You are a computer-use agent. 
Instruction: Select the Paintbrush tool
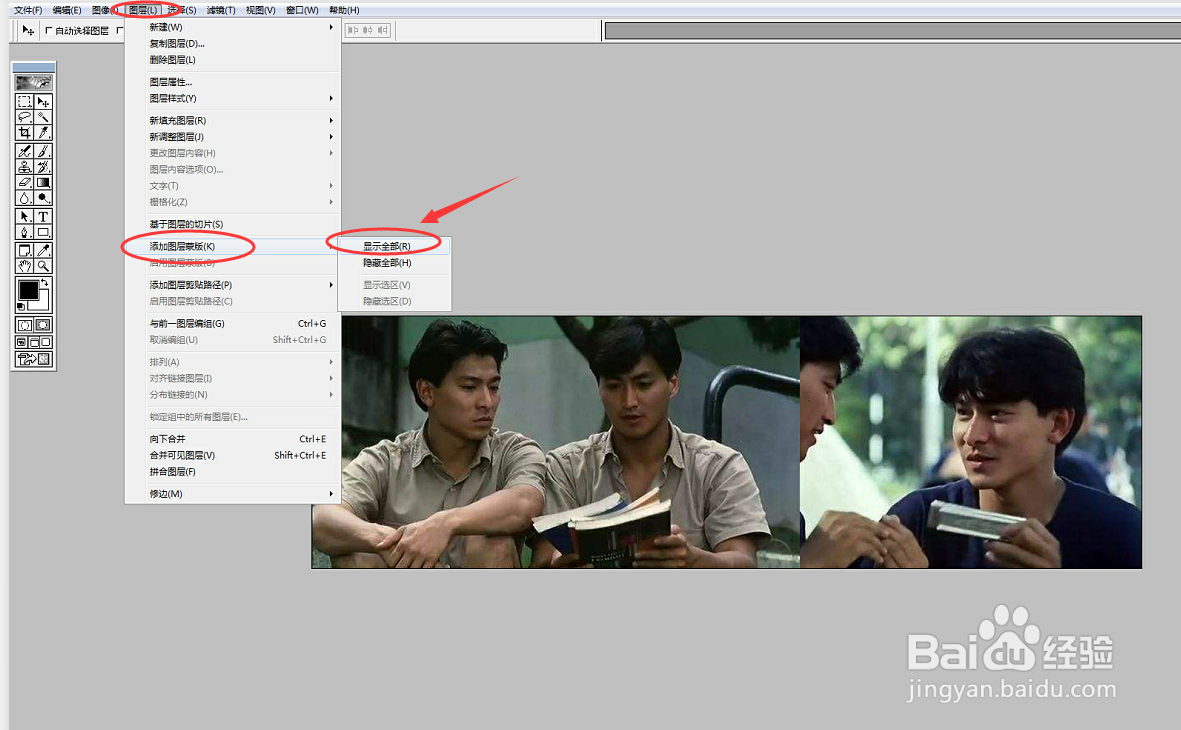click(44, 151)
